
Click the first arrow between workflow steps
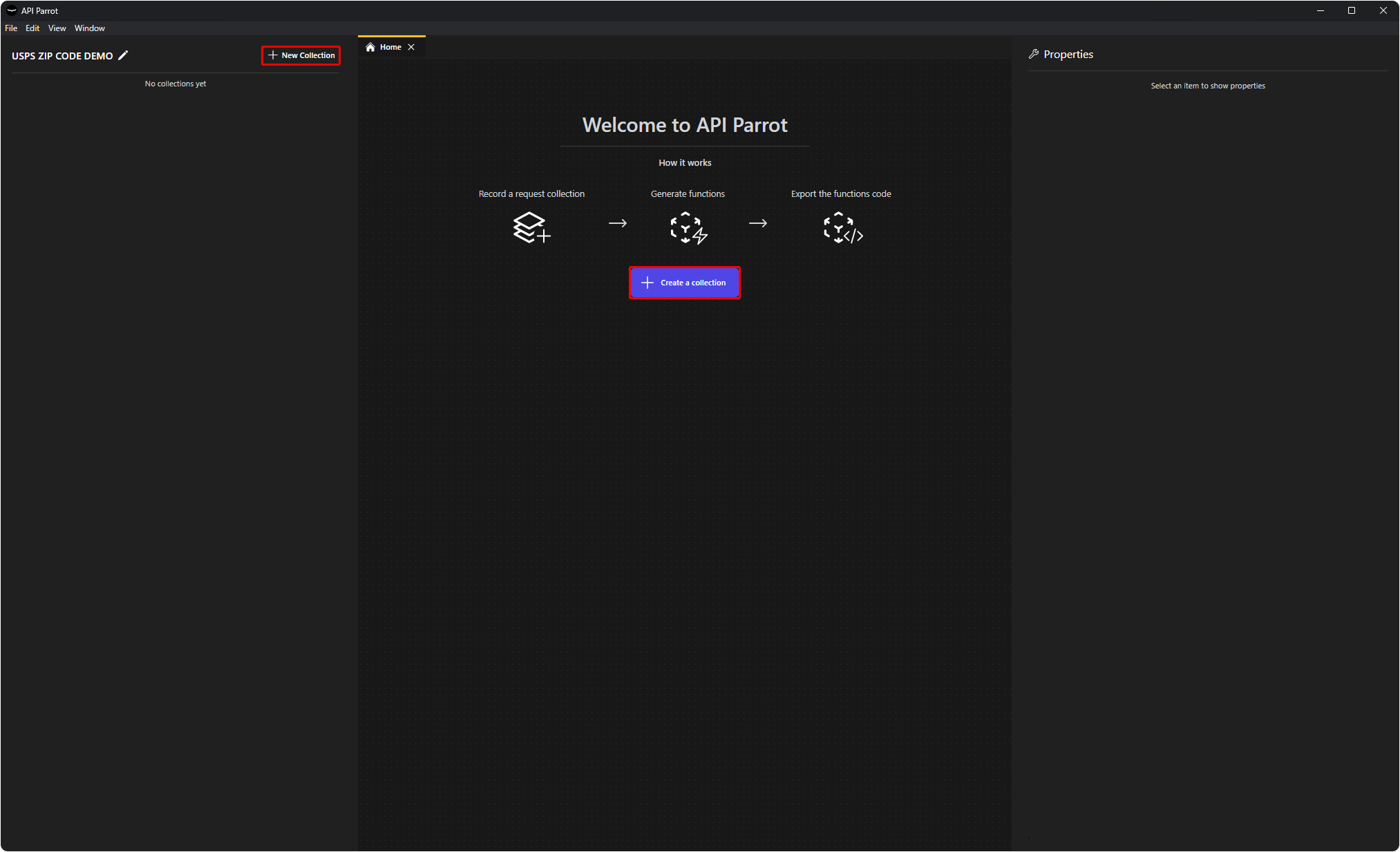tap(618, 223)
